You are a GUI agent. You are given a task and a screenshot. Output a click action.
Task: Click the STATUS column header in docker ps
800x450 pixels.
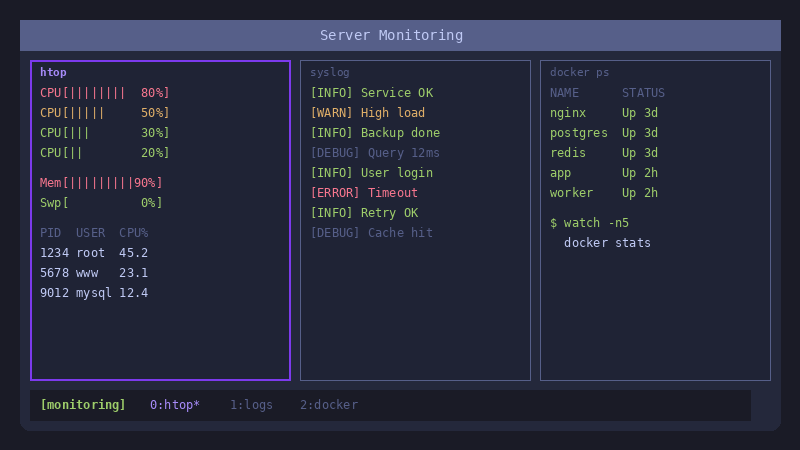point(643,93)
